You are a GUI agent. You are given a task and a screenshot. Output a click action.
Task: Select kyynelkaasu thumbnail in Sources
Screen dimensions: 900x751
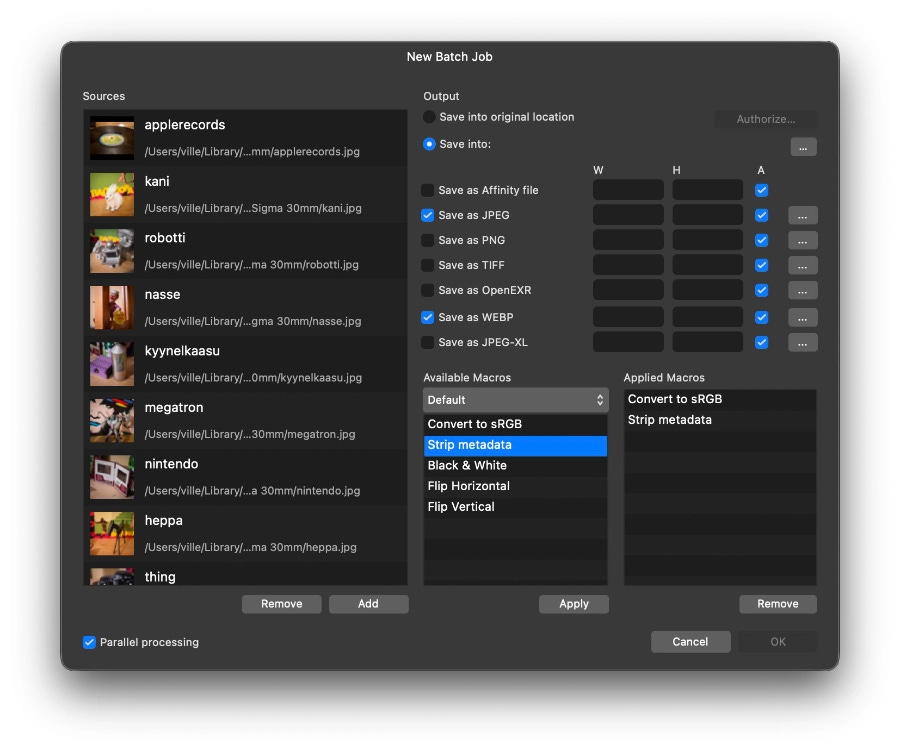point(112,364)
